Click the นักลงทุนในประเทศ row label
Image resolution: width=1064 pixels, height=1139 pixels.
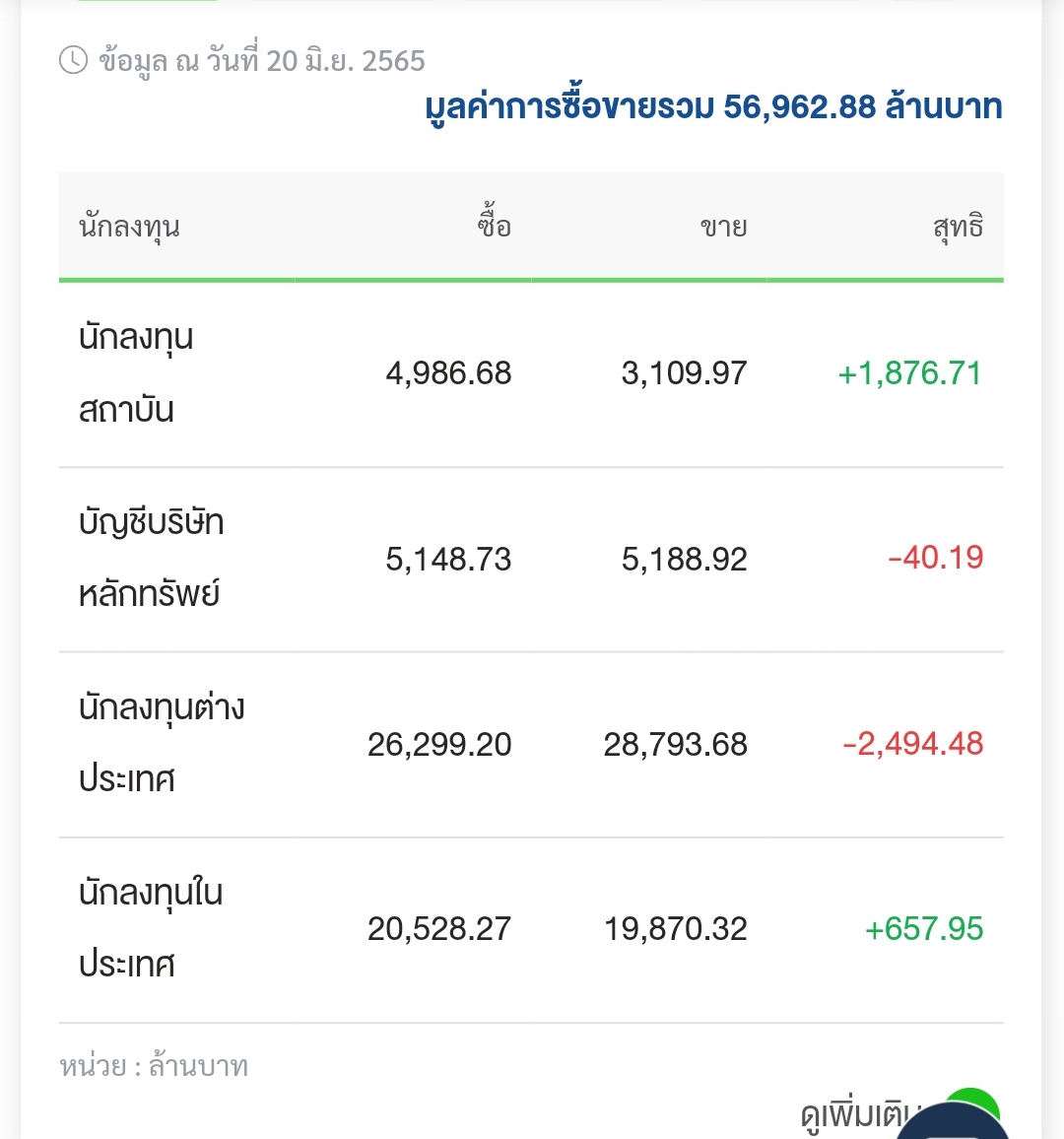[x=151, y=928]
